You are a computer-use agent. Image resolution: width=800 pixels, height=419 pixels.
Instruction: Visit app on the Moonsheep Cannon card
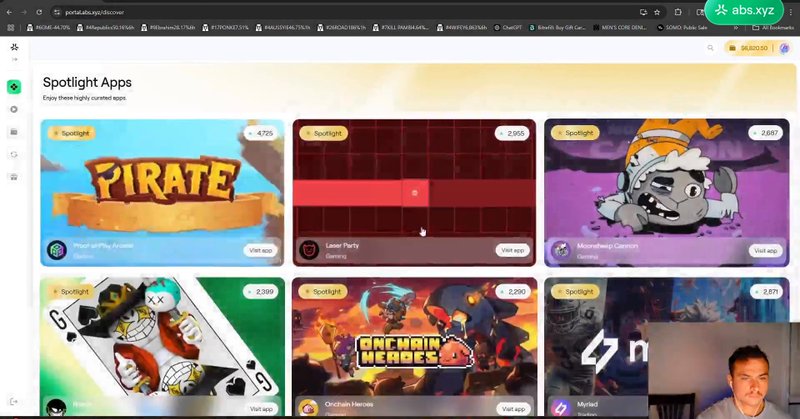pyautogui.click(x=765, y=251)
